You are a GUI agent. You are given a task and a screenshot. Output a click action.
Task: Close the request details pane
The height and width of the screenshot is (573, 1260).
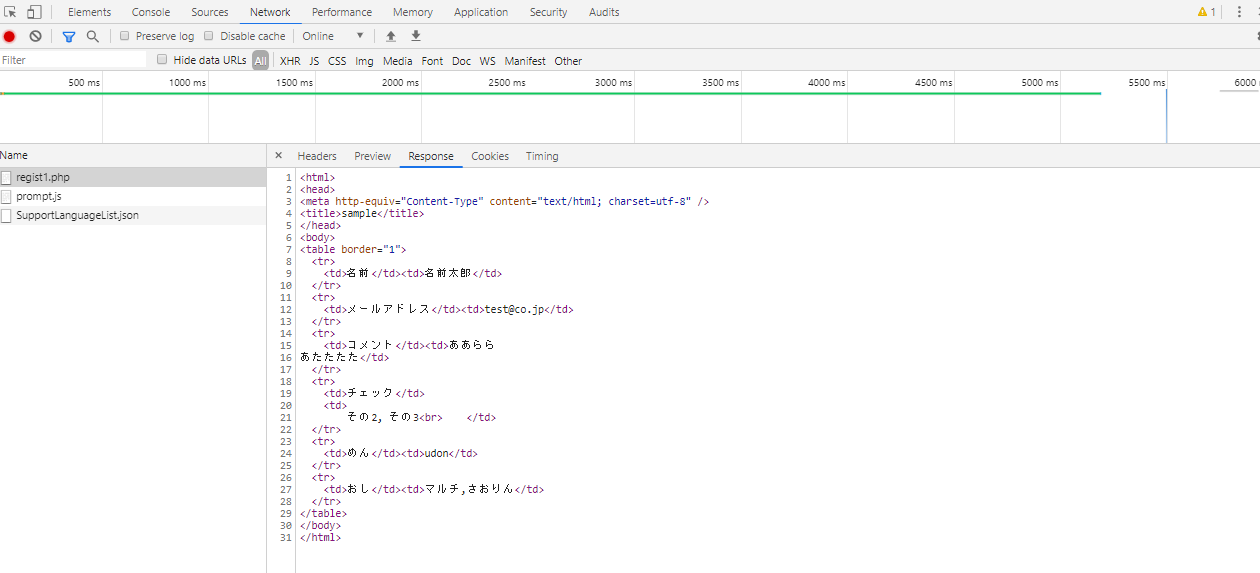point(278,156)
